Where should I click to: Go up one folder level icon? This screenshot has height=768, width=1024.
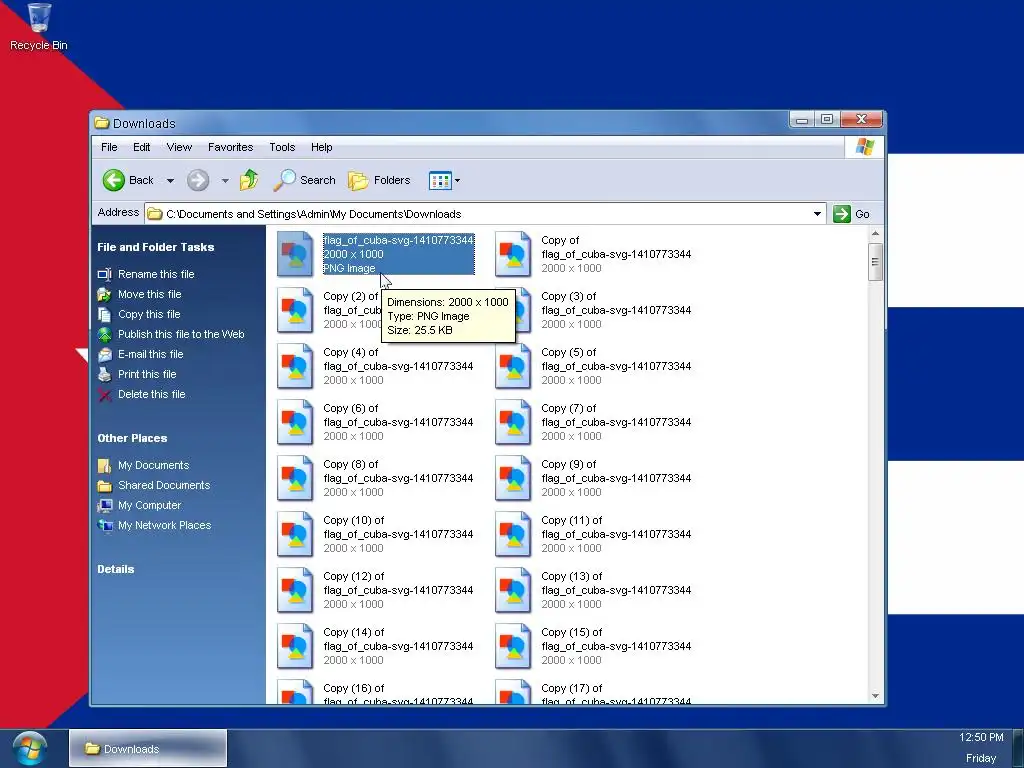tap(249, 180)
